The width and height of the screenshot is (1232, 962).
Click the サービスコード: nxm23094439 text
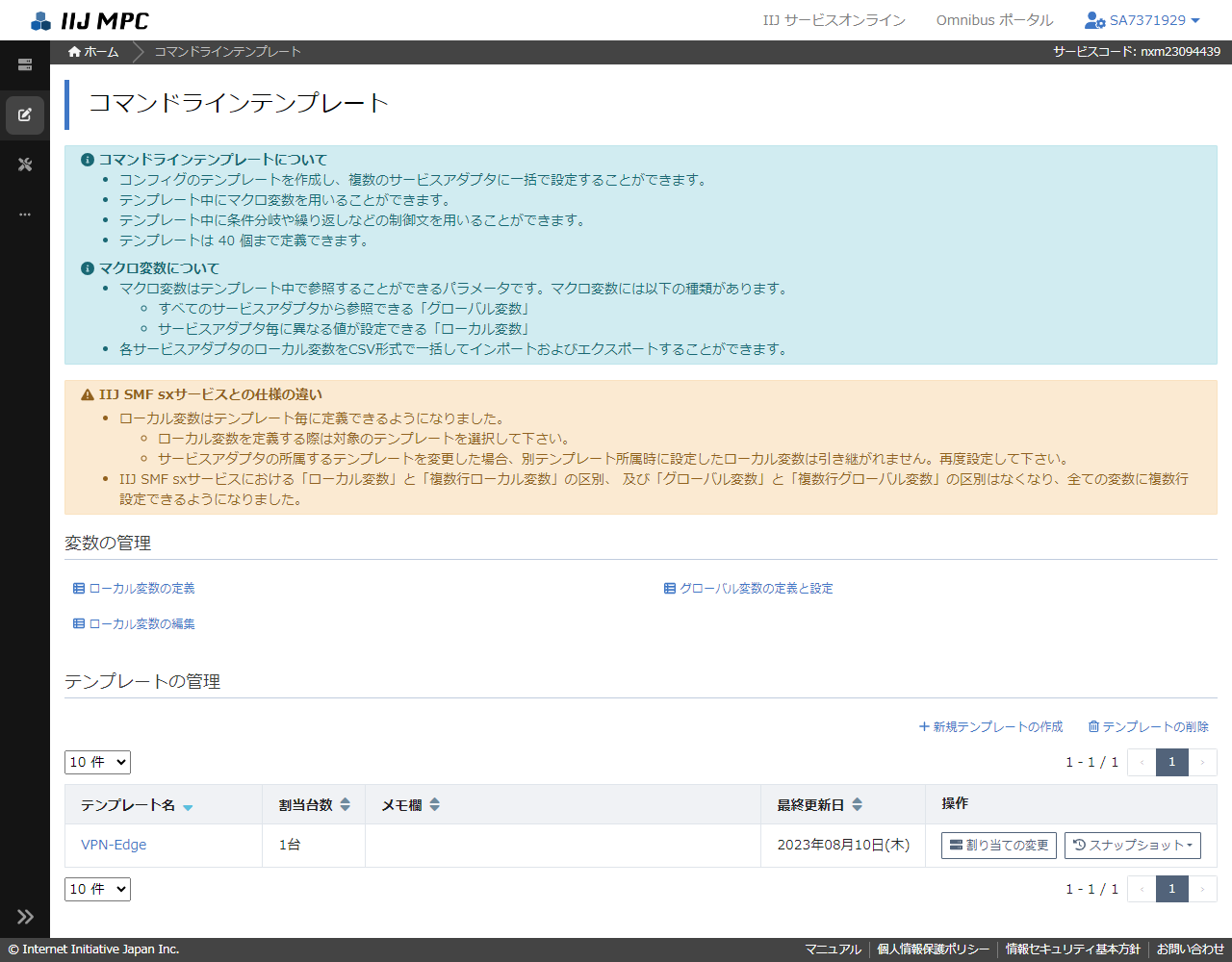coord(1136,52)
